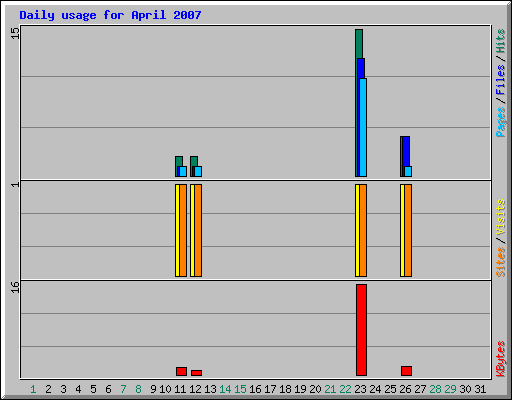Click the 'Daily usage for April 2007' title

(110, 15)
